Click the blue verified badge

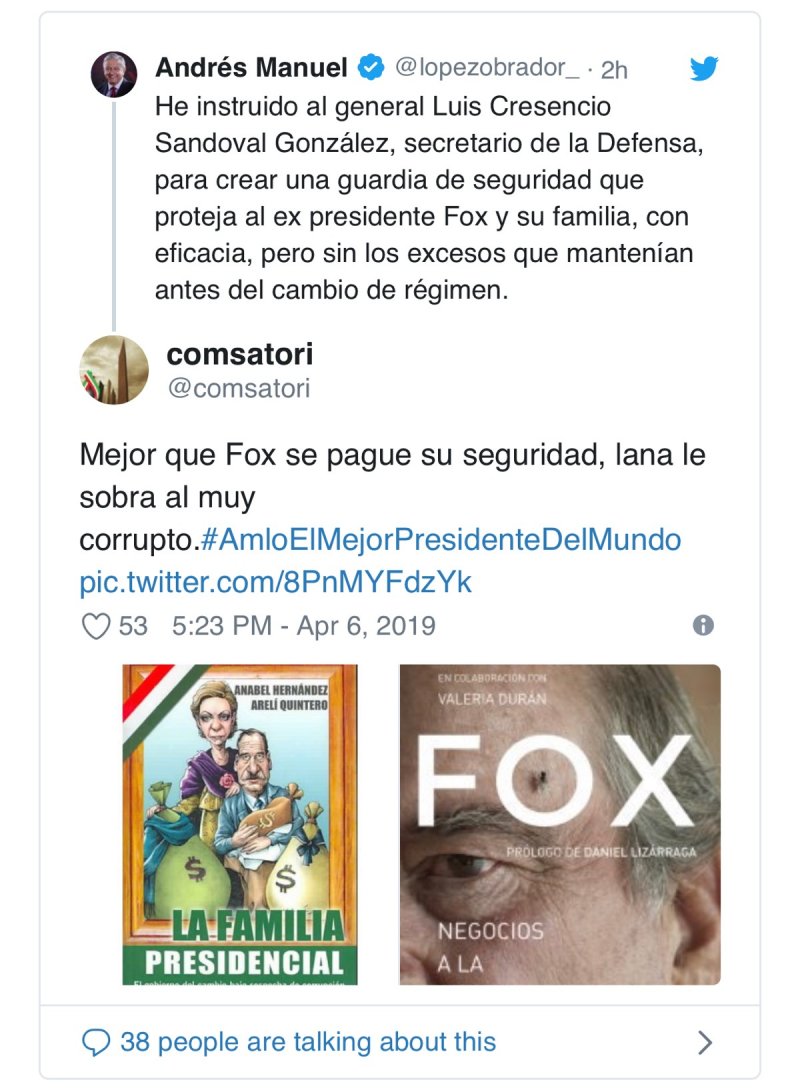(371, 68)
